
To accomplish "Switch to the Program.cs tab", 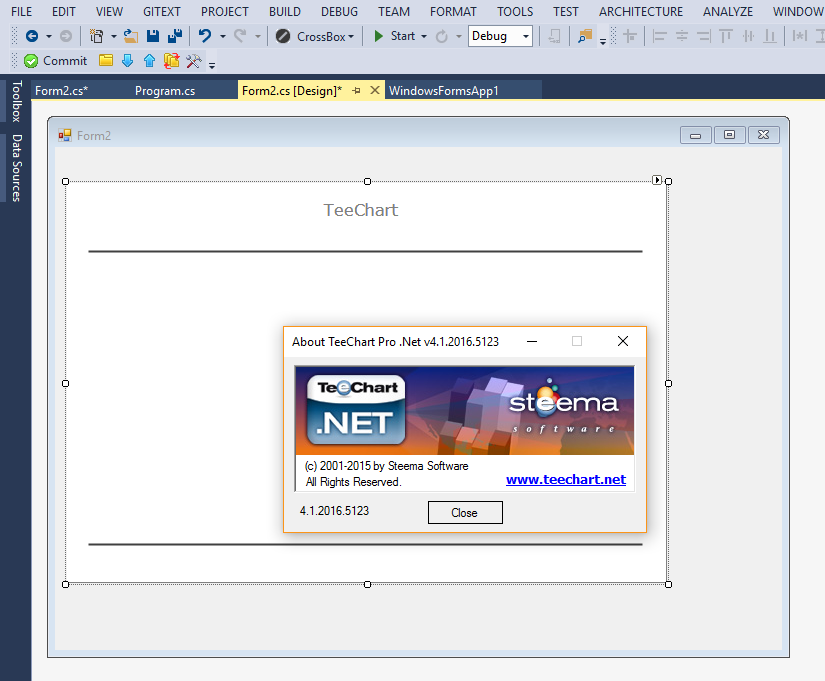I will click(x=165, y=91).
